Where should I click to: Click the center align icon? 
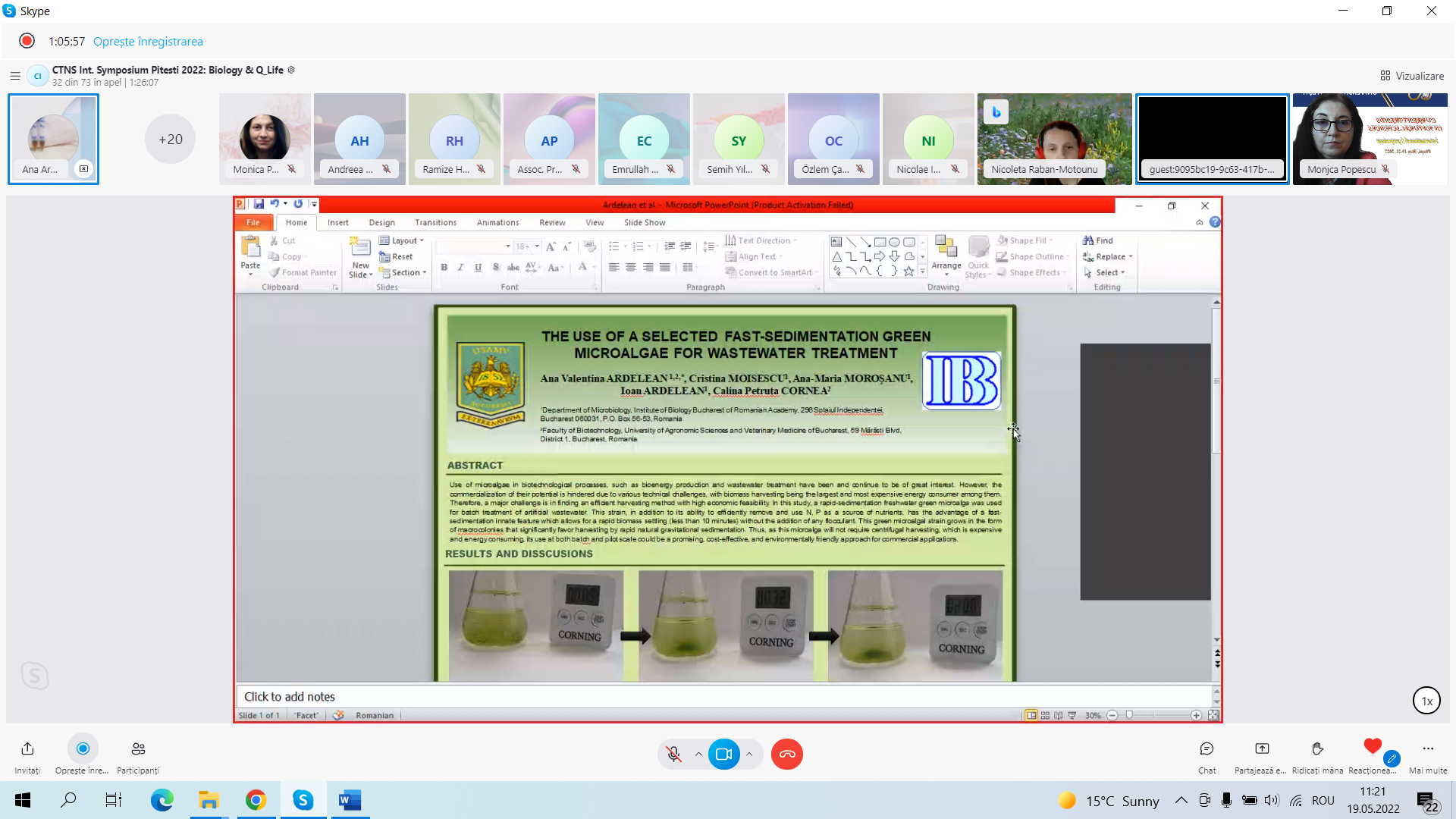point(631,267)
